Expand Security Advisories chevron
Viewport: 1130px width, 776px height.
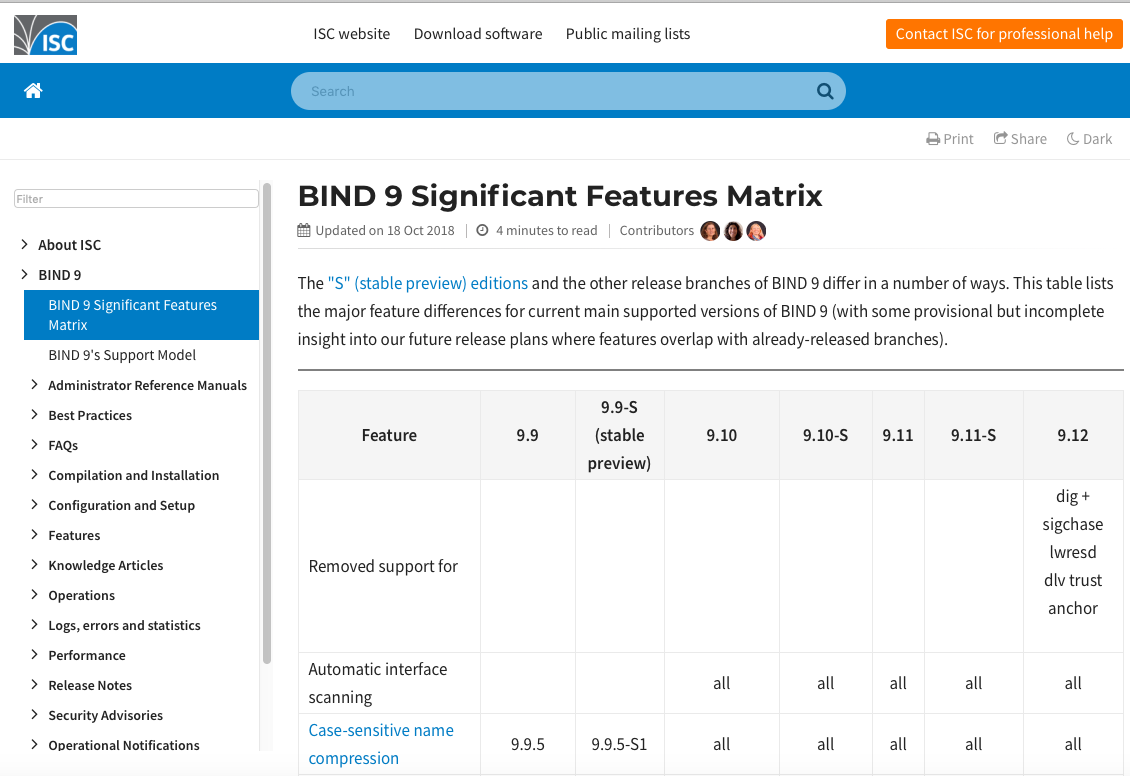click(x=34, y=715)
